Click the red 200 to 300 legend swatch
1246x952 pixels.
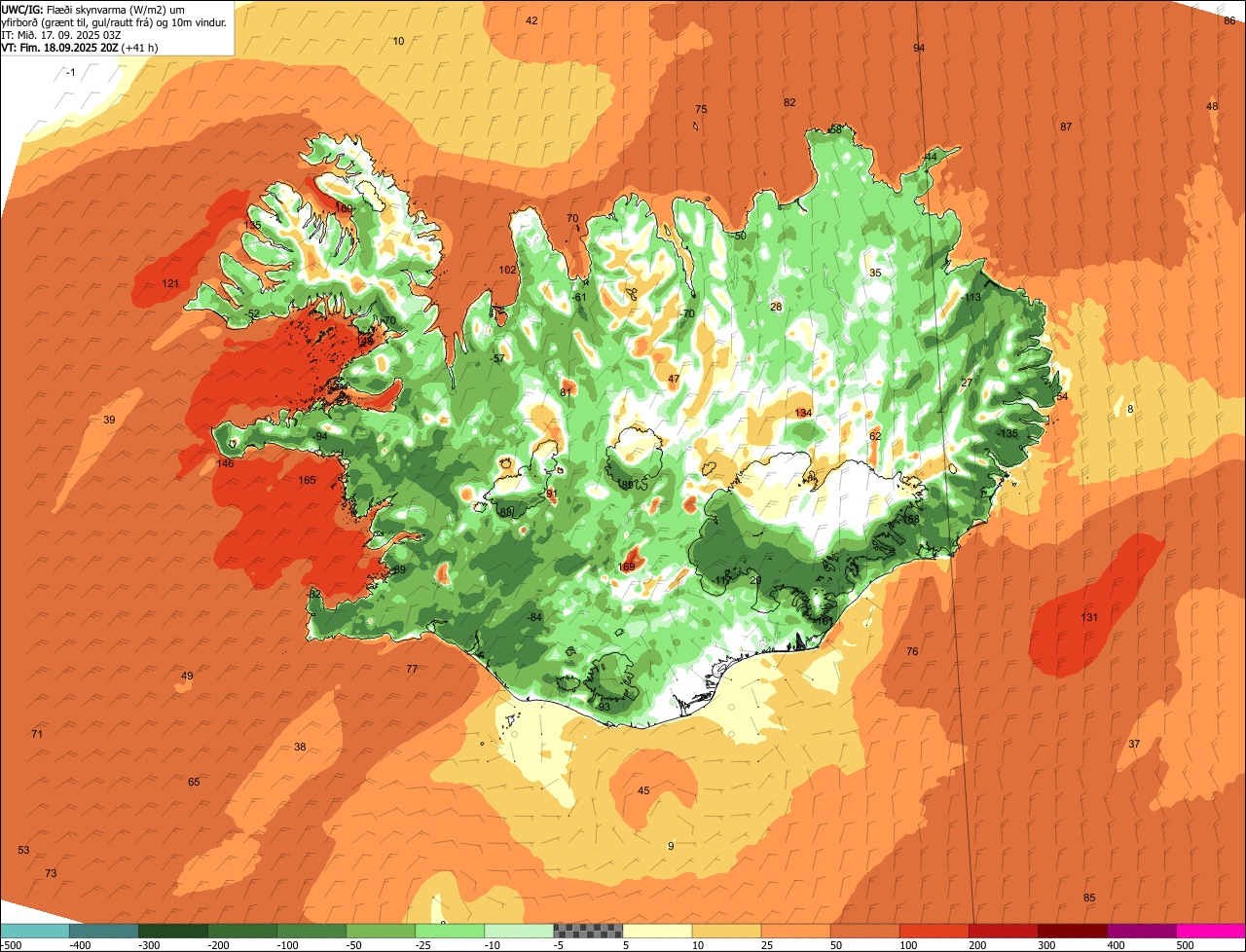click(1004, 931)
